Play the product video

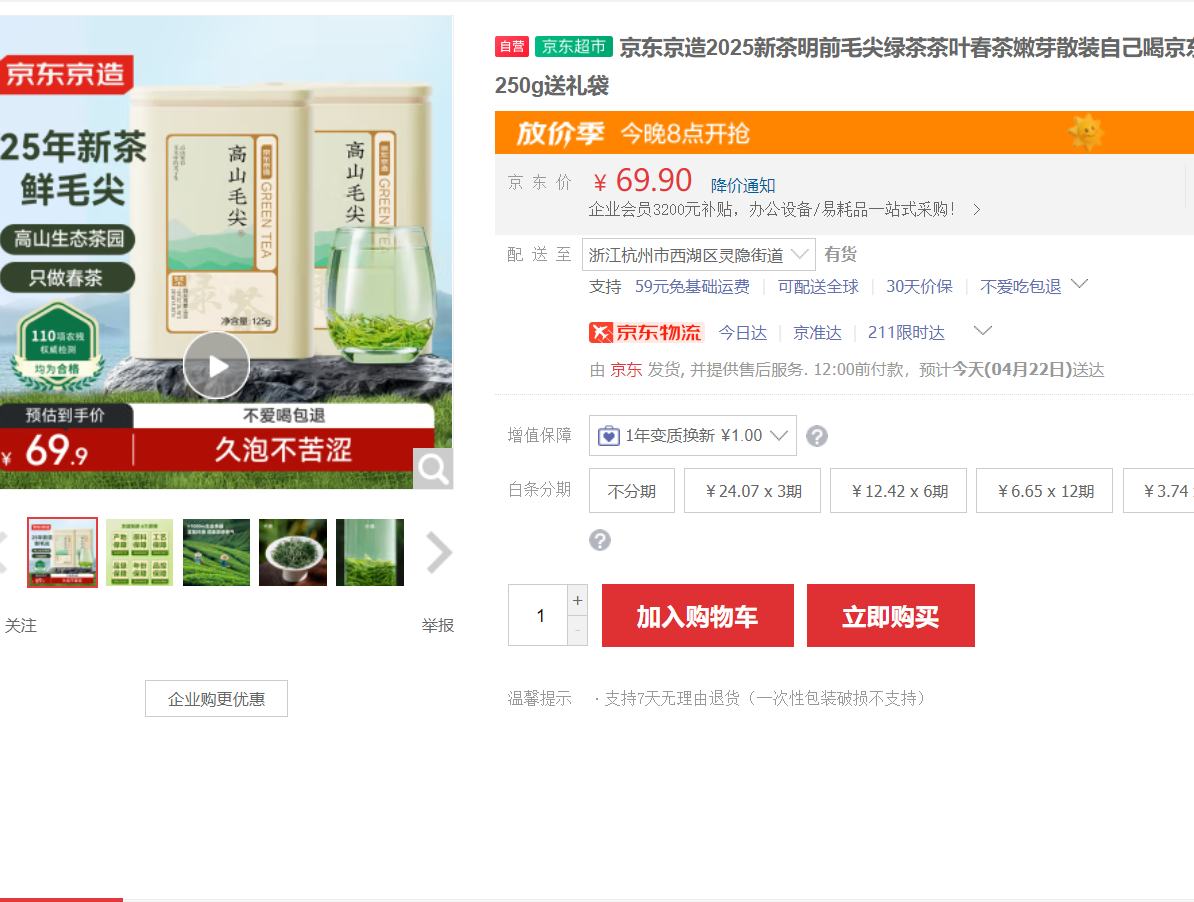(216, 366)
